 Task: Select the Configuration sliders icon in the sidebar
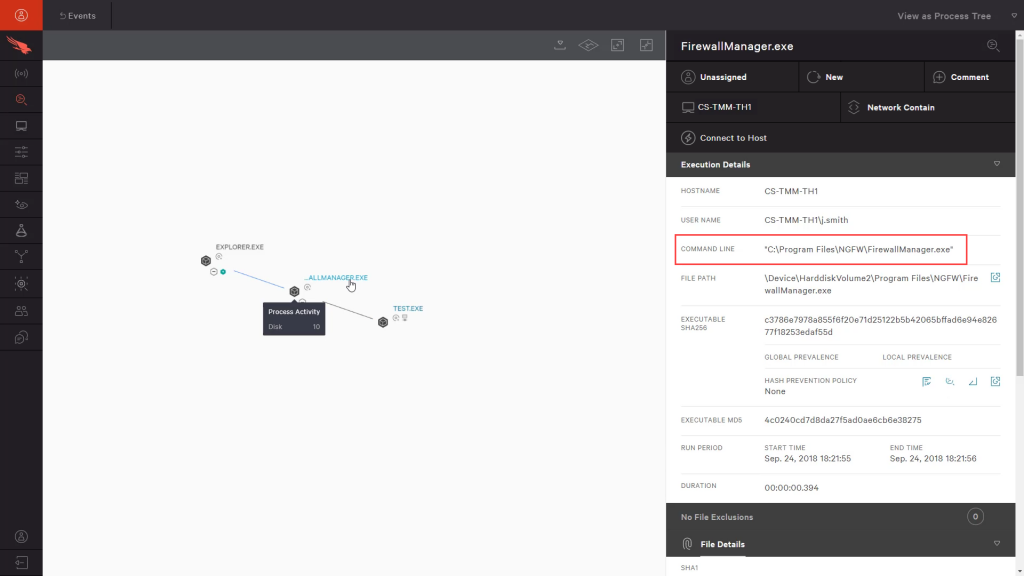[x=22, y=151]
